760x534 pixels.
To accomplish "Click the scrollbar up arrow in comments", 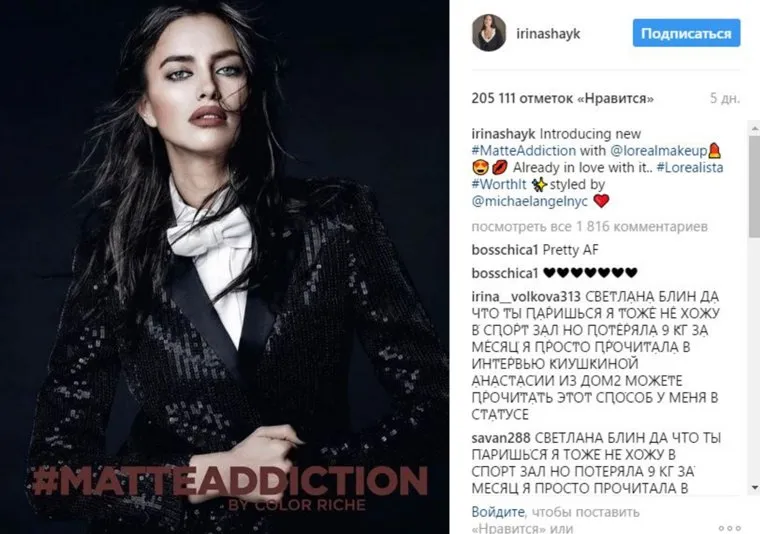I will (754, 129).
